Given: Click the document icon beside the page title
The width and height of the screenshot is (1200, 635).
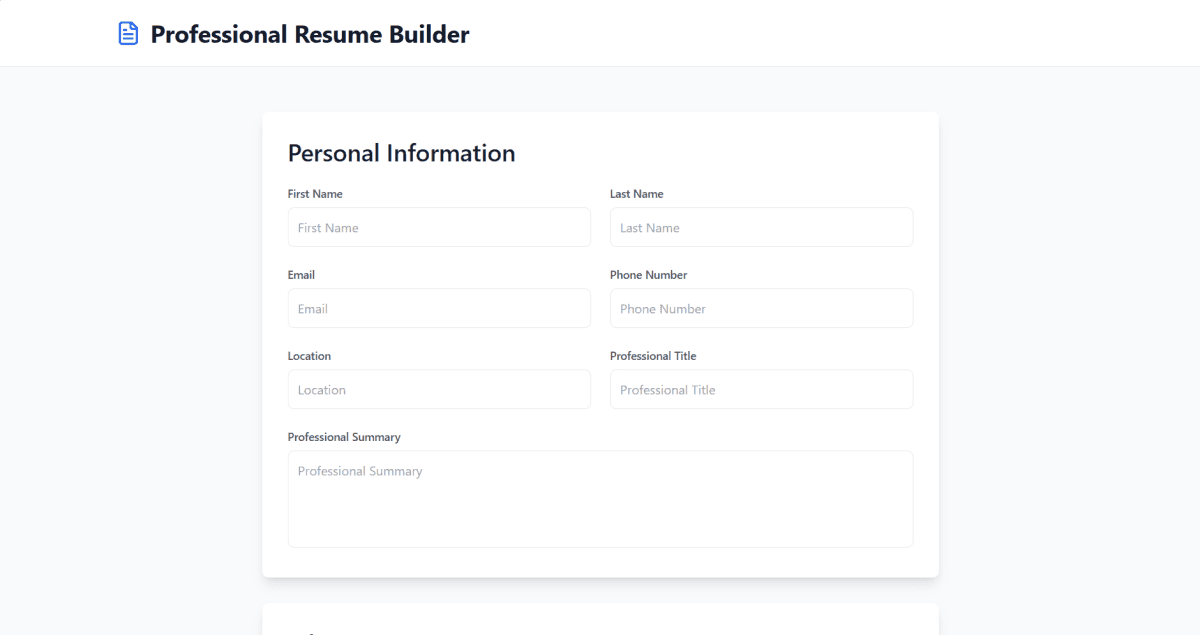Looking at the screenshot, I should click(x=128, y=32).
